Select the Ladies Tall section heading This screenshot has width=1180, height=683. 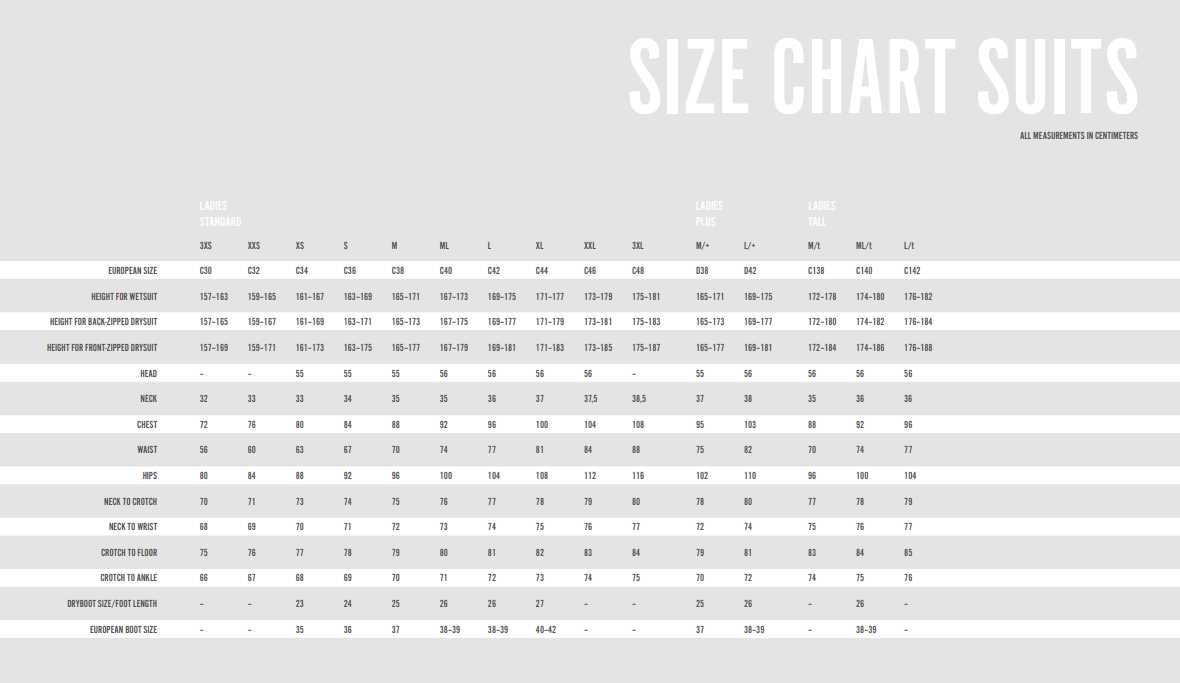tap(822, 214)
